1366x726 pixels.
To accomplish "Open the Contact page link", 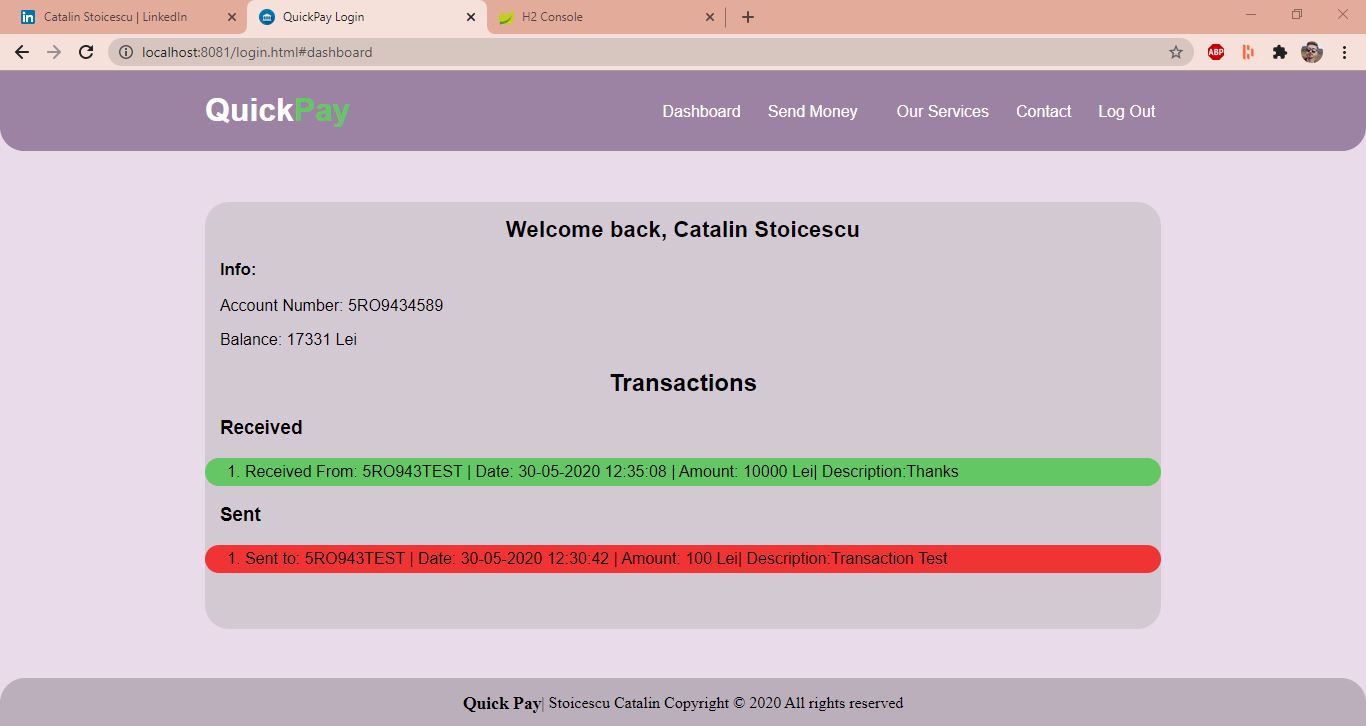I will coord(1043,111).
